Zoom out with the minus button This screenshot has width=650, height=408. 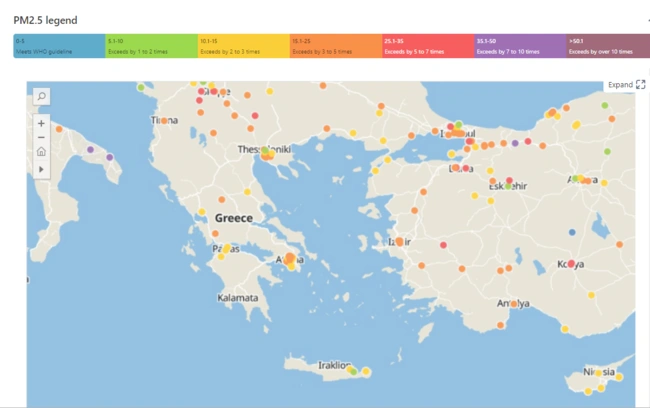pos(41,138)
